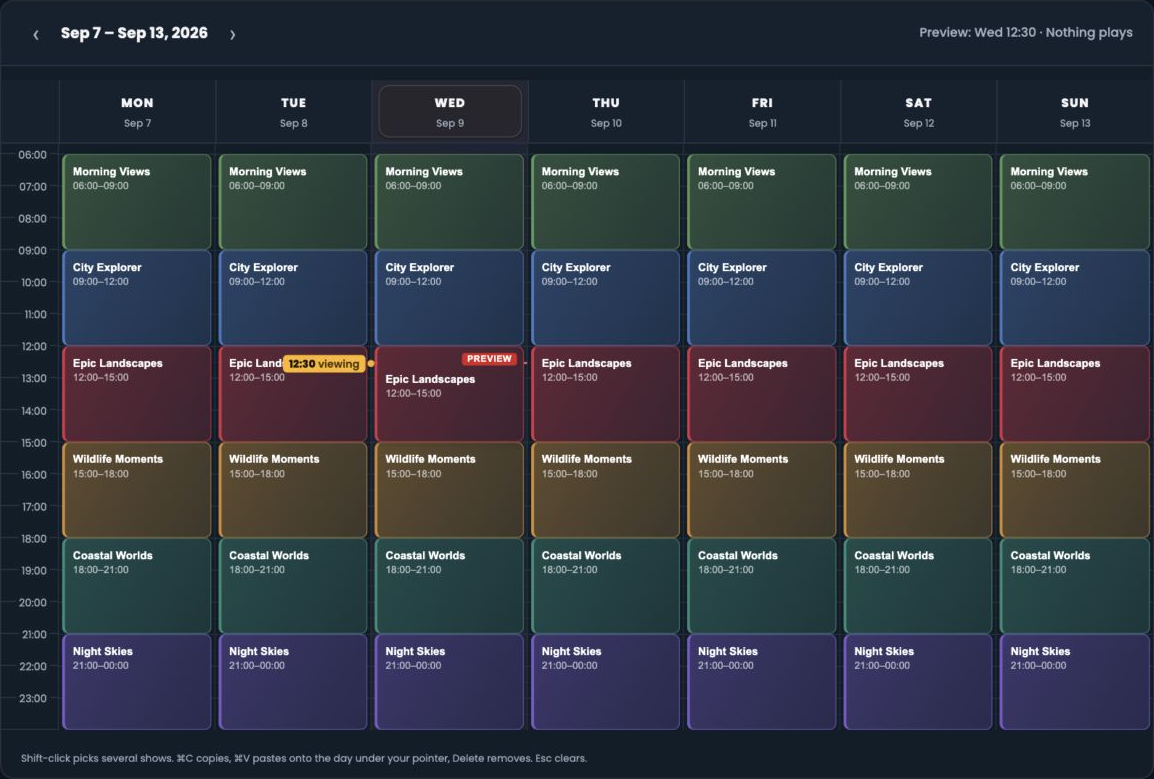Click the 12:00 time axis label
The height and width of the screenshot is (779, 1154).
33,346
